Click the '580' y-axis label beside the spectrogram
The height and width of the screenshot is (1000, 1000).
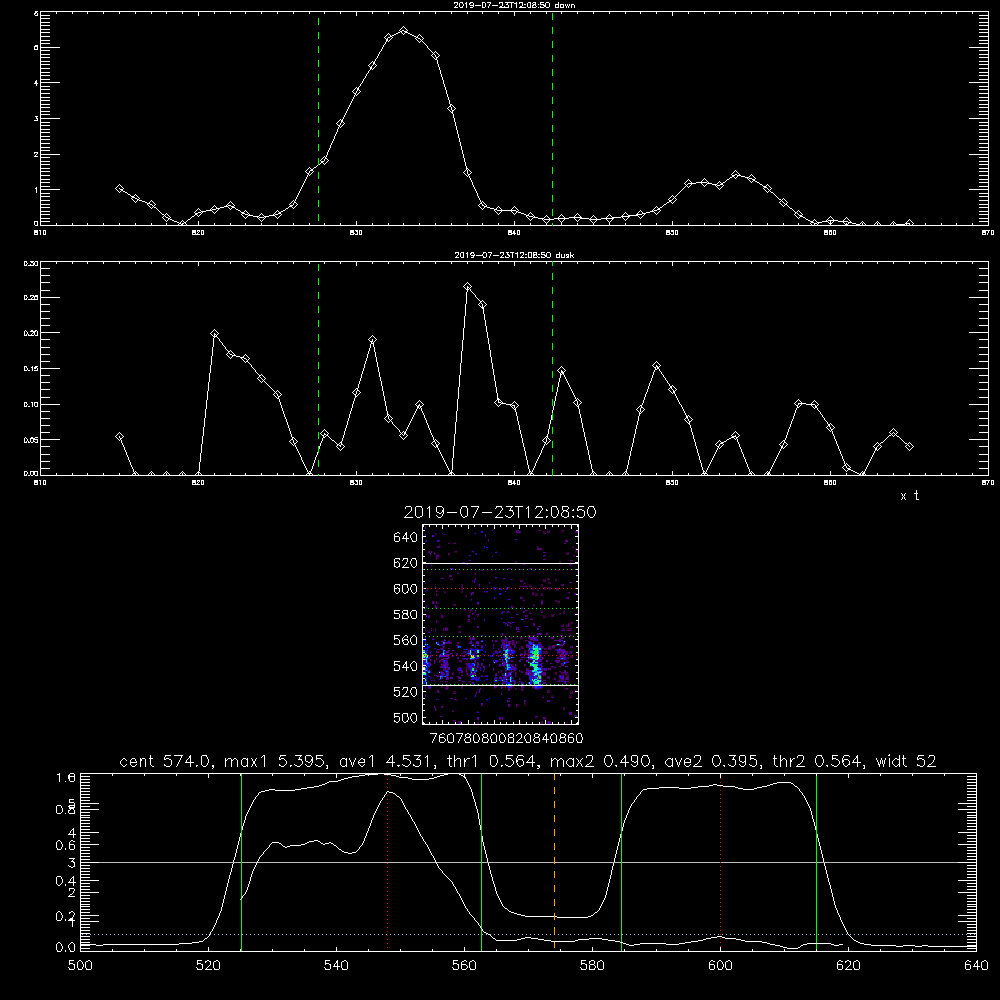tap(406, 614)
